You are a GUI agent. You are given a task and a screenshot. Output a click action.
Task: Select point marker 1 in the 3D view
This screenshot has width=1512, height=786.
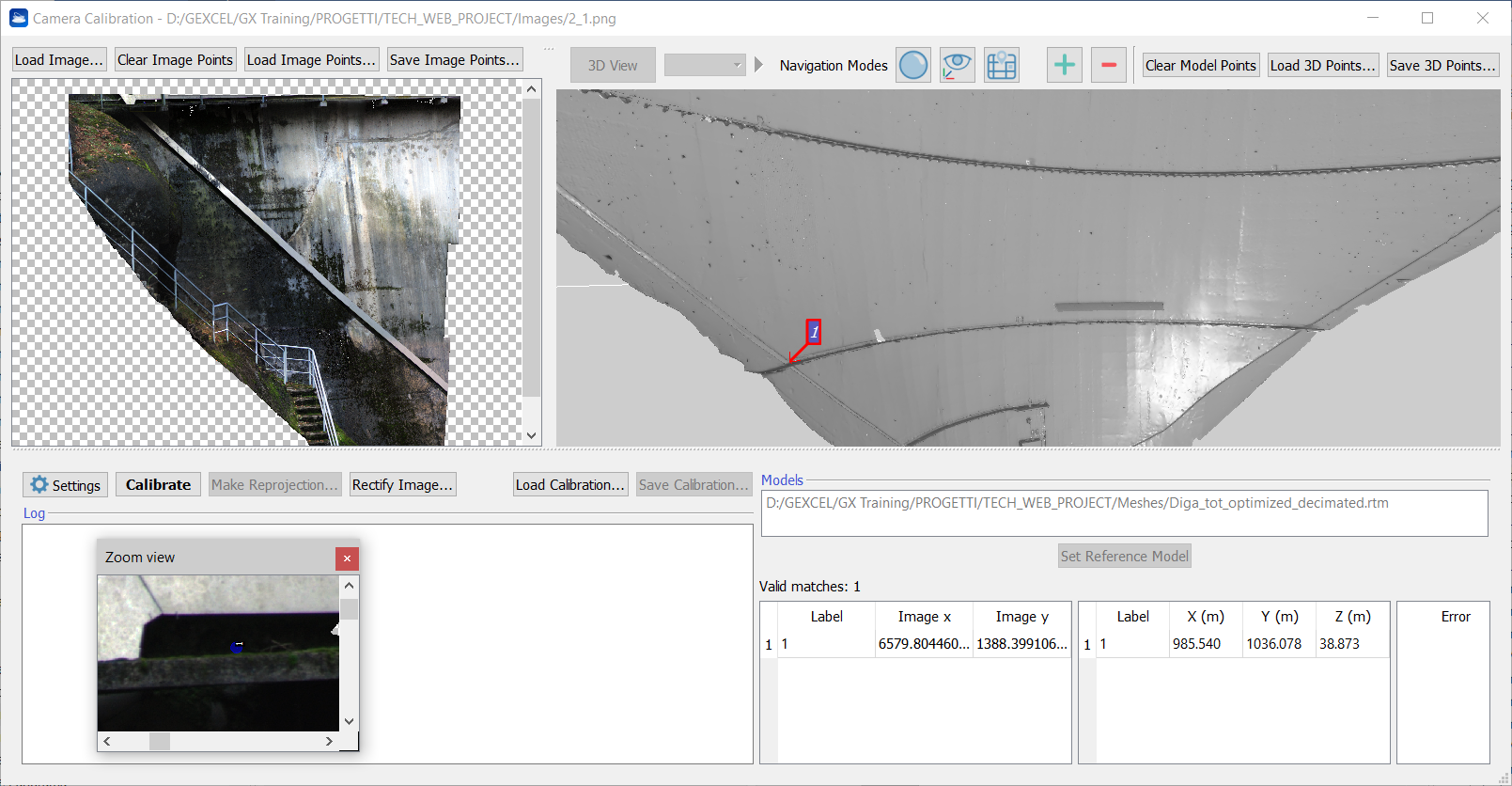click(x=814, y=332)
